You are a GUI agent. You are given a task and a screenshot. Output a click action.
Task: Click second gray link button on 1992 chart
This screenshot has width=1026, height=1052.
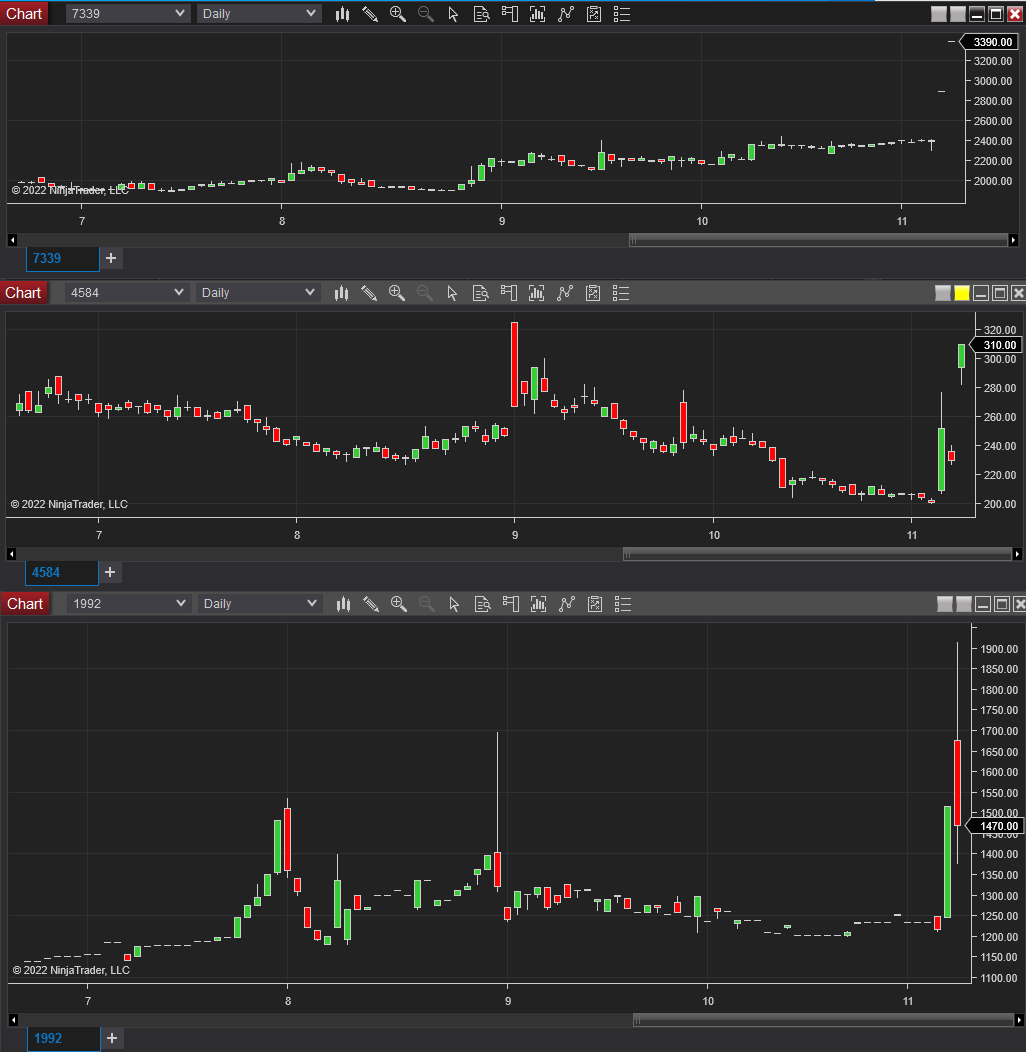pyautogui.click(x=964, y=604)
